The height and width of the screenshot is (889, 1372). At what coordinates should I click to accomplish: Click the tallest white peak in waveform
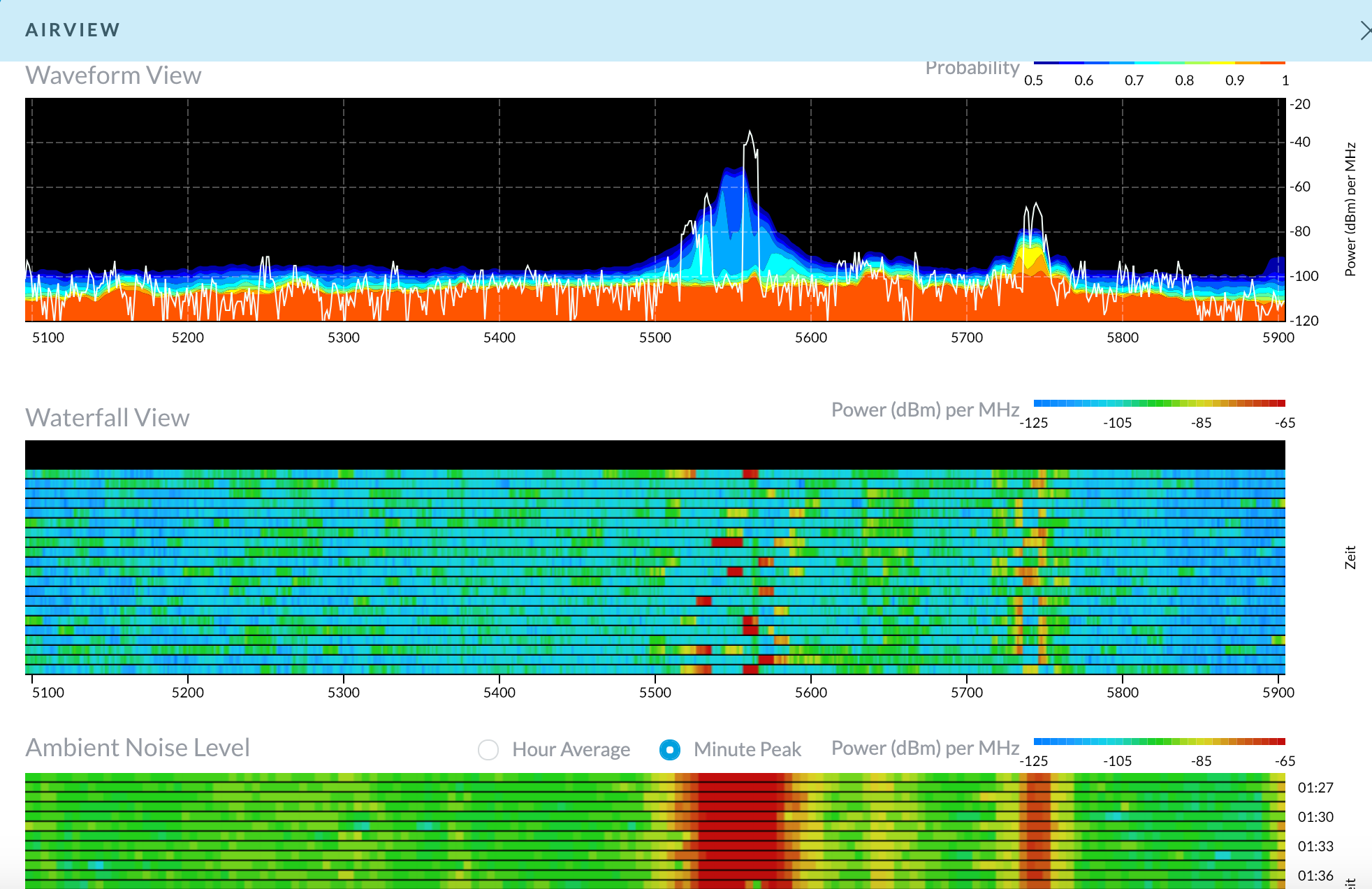750,133
